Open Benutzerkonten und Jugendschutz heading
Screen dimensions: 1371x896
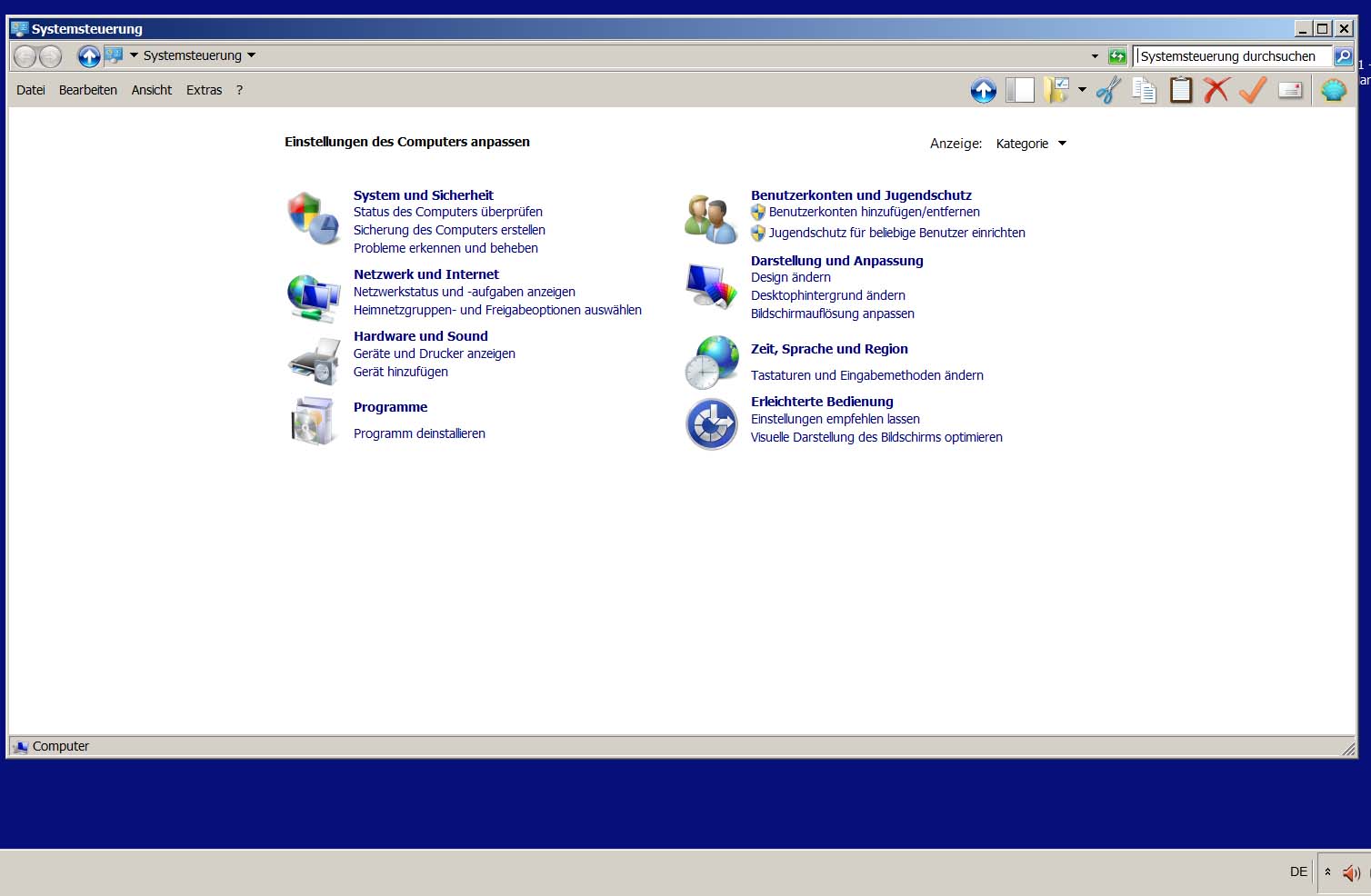[861, 195]
